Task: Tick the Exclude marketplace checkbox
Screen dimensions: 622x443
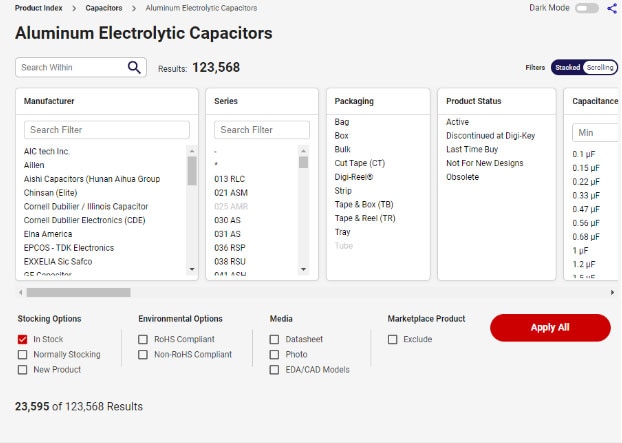Action: [x=393, y=340]
